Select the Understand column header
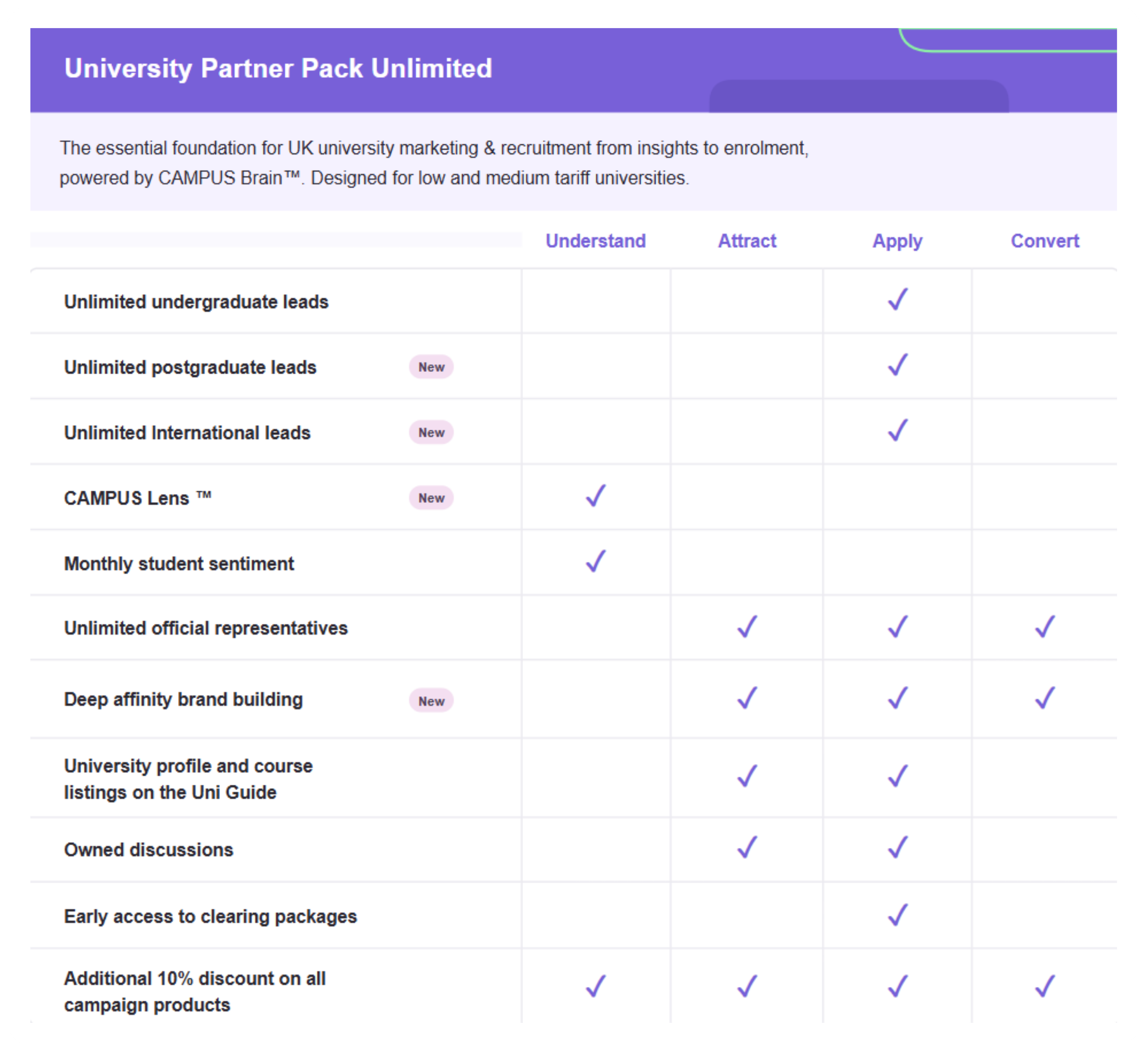 (595, 241)
